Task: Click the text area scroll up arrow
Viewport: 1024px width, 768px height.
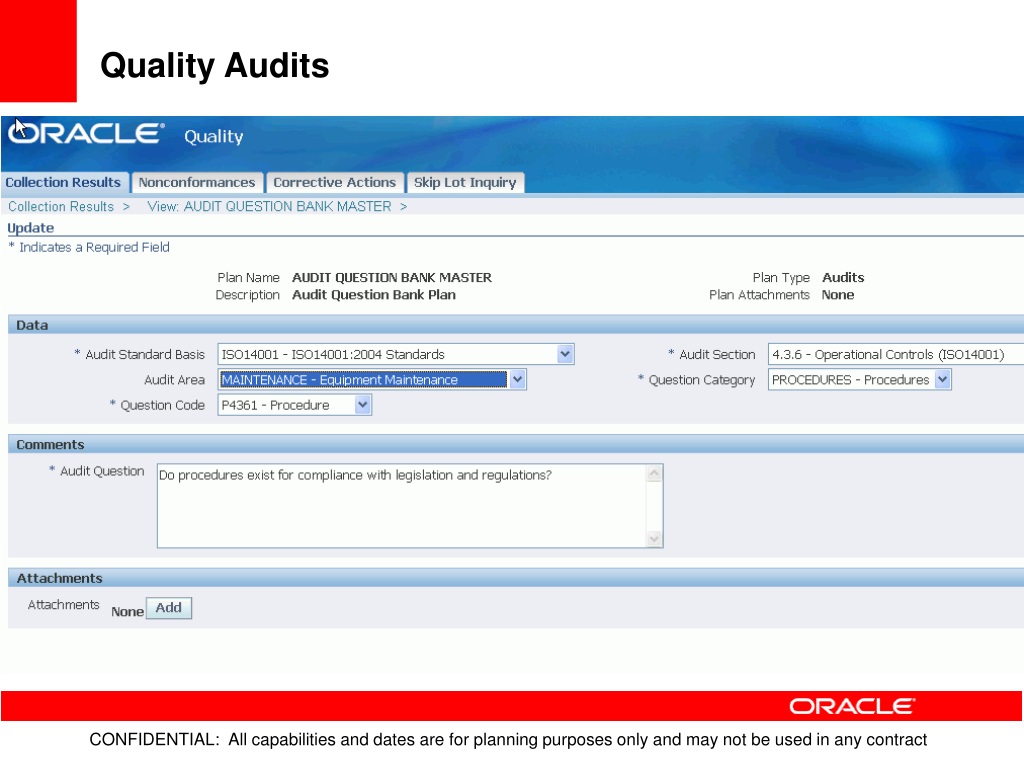Action: pos(654,473)
